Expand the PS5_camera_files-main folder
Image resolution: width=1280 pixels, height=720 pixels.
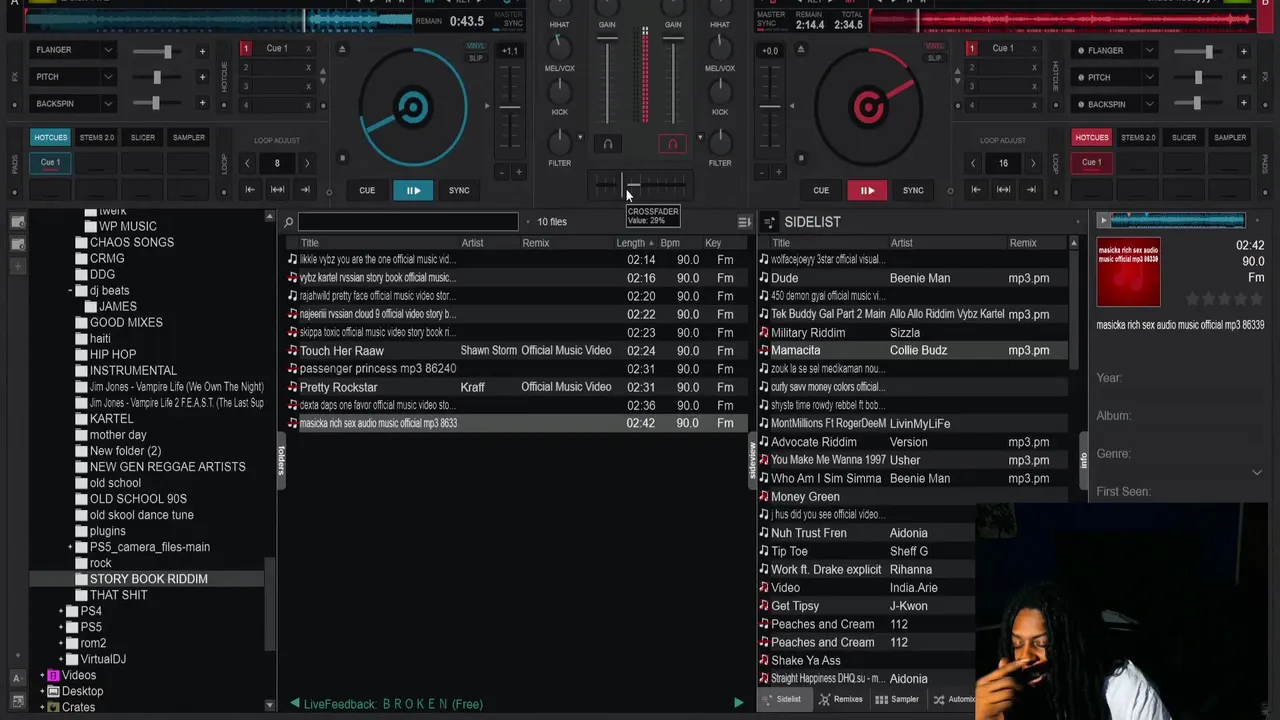click(x=71, y=547)
